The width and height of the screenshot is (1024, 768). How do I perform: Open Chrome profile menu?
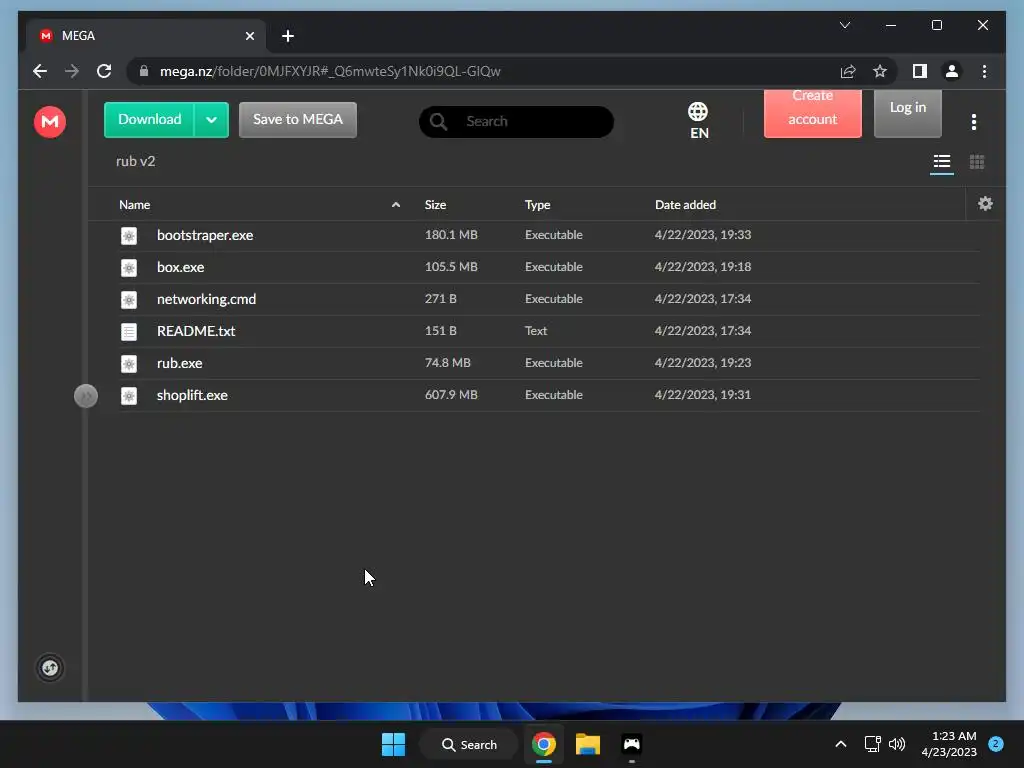tap(952, 71)
